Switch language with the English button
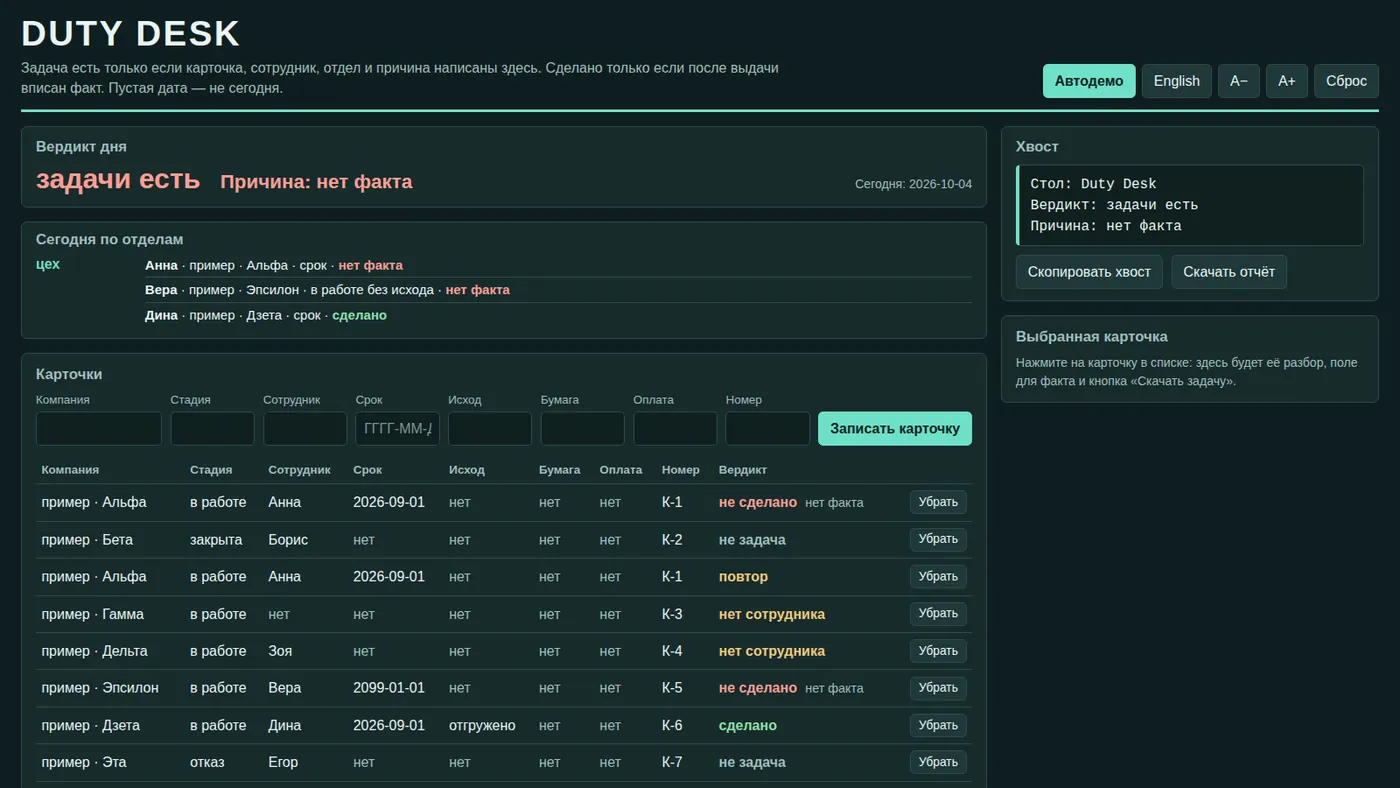 coord(1177,81)
